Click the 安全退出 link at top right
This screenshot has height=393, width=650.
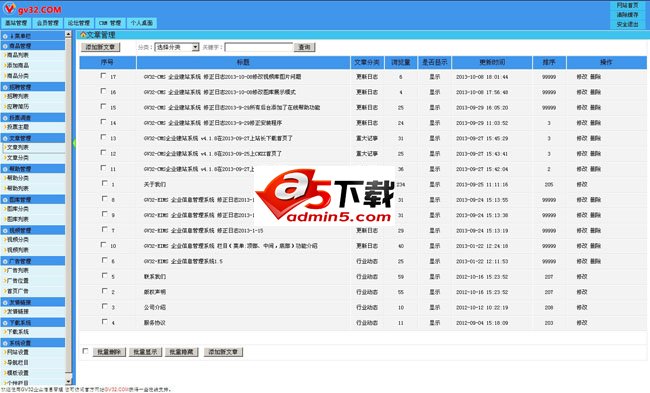pos(627,24)
